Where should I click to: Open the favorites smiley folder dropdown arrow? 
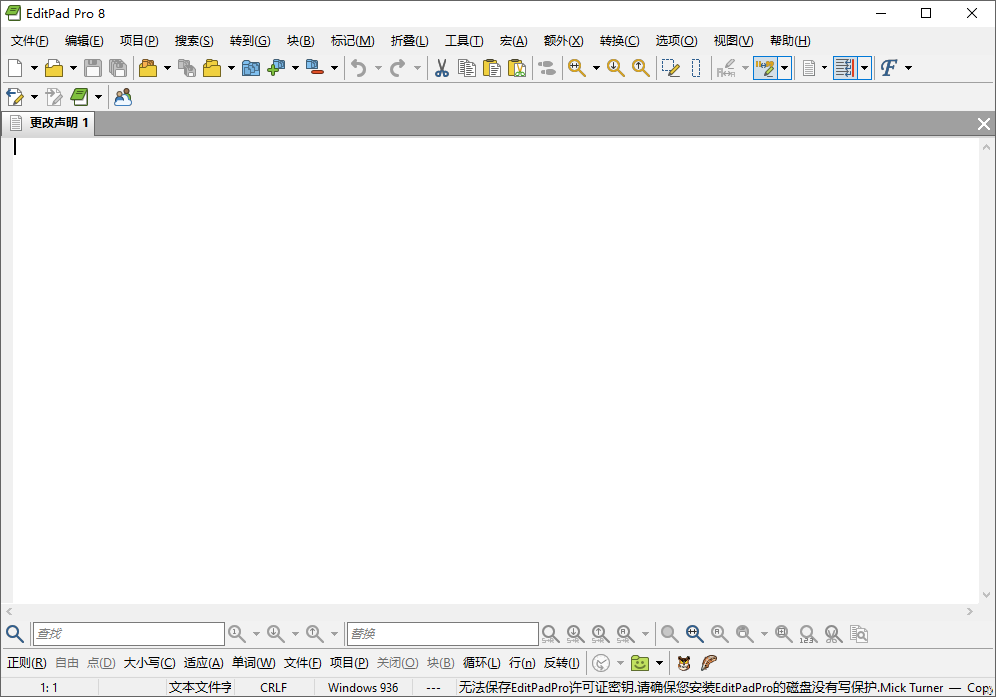[x=659, y=663]
